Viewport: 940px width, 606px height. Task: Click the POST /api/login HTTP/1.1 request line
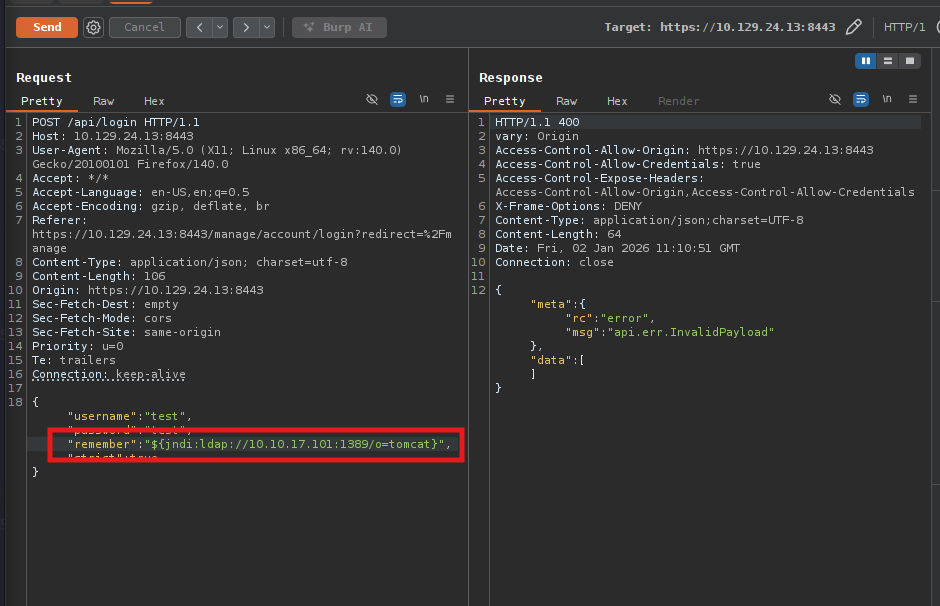point(116,122)
